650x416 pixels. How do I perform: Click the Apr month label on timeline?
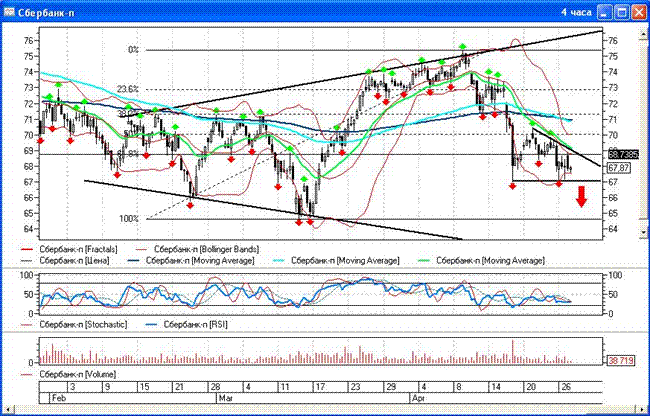[x=418, y=398]
